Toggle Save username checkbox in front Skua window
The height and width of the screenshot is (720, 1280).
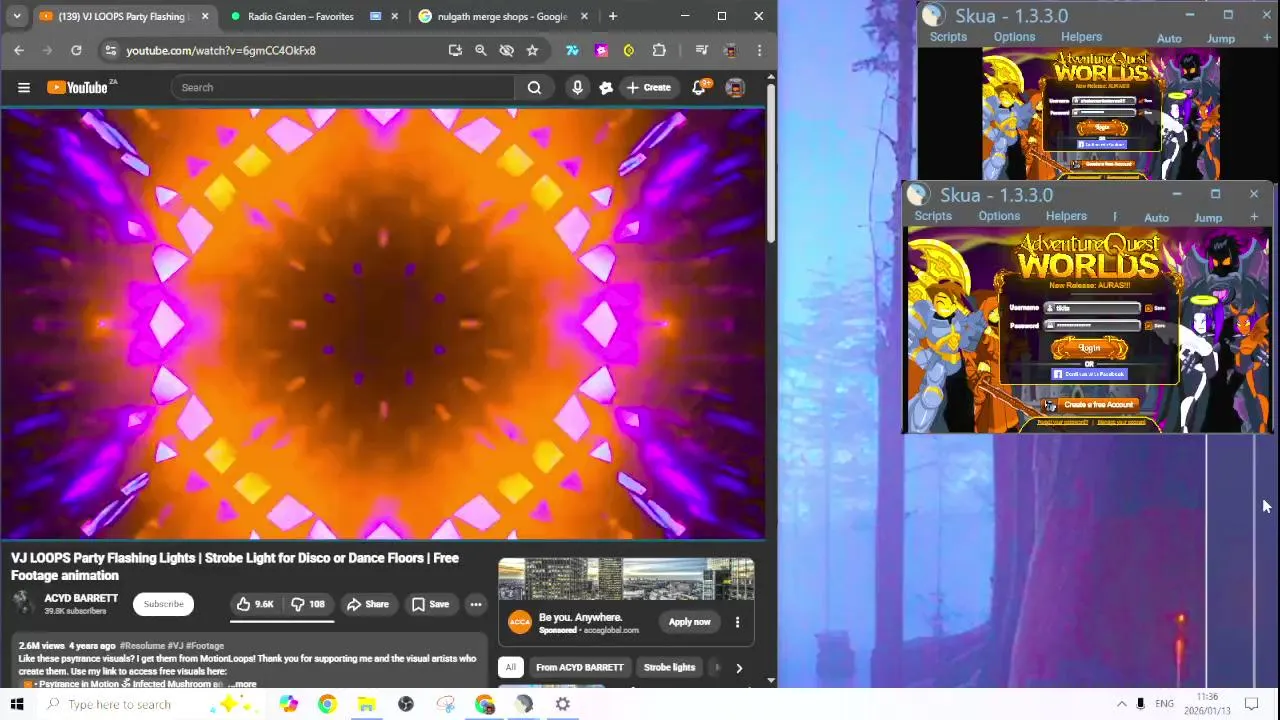(1148, 308)
